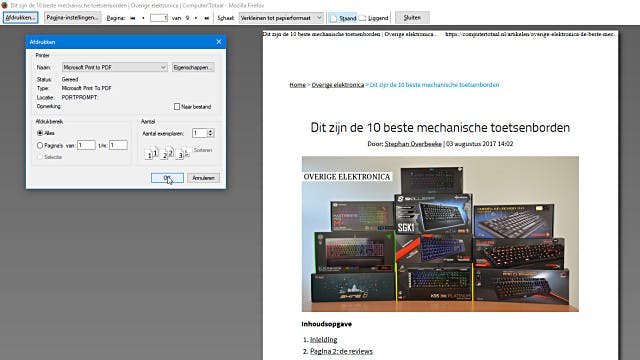640x360 pixels.
Task: Click the Firefox logo in title bar
Action: (4, 5)
